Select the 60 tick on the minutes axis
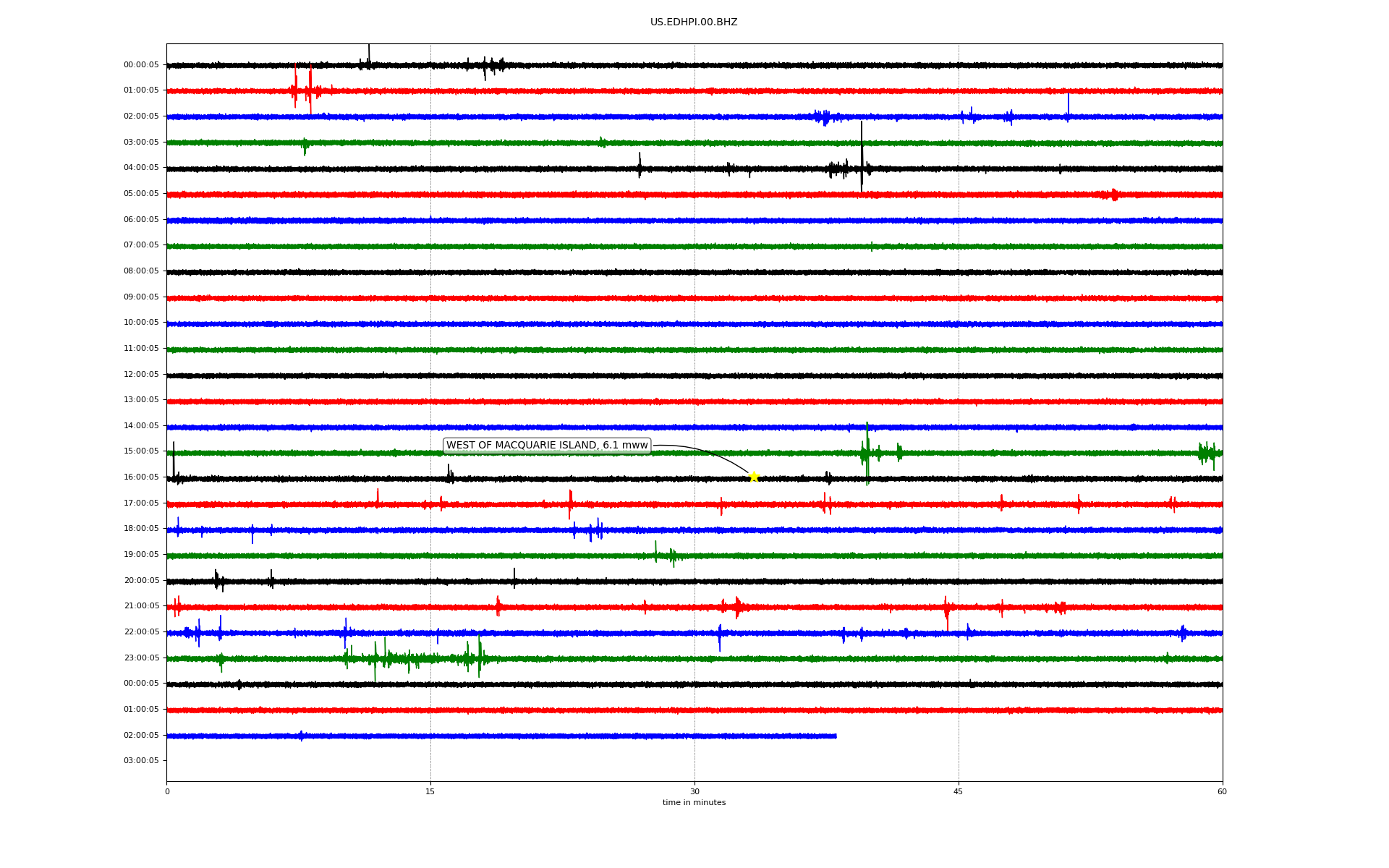Viewport: 1389px width, 868px height. [x=1222, y=792]
